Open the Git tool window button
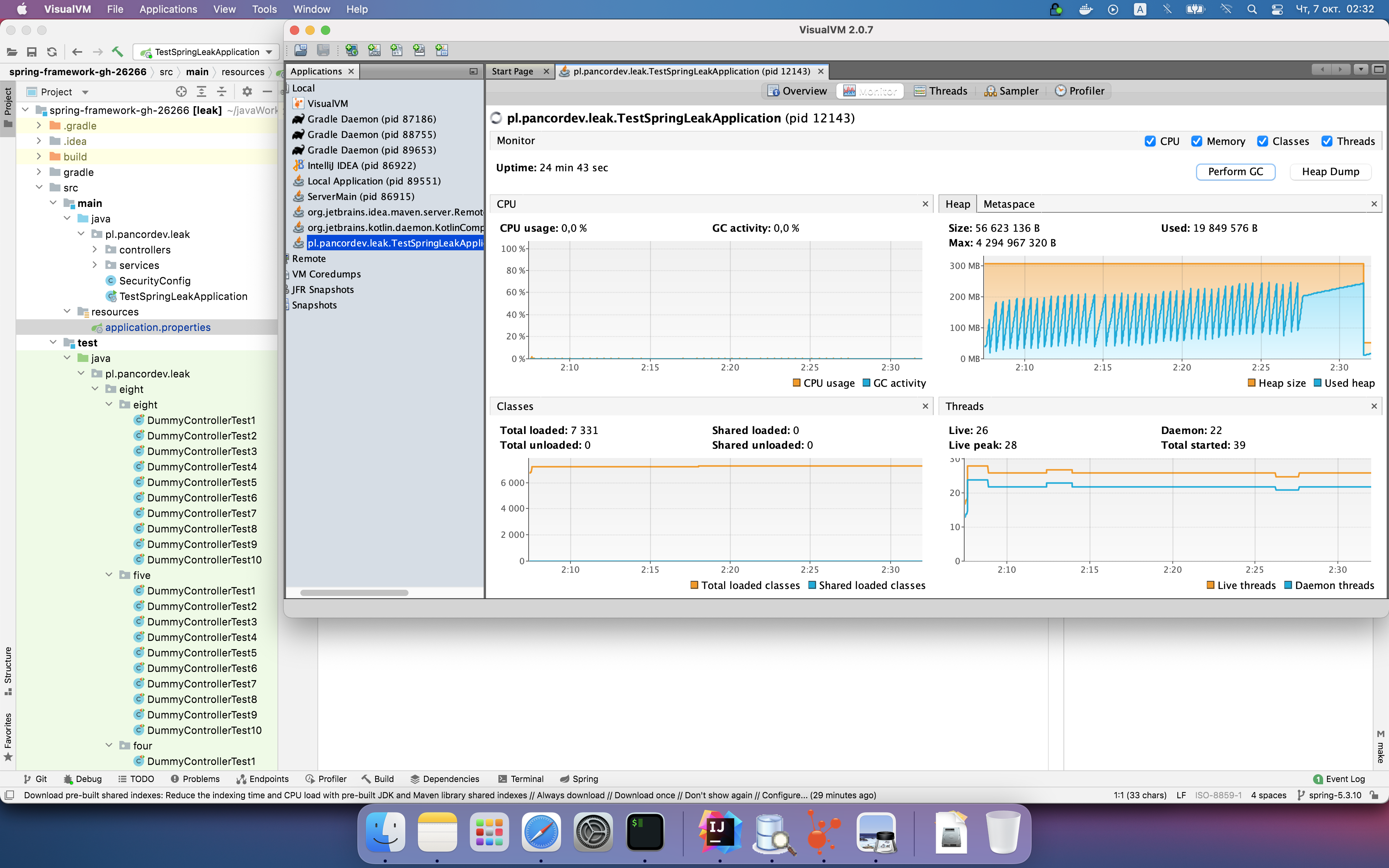1389x868 pixels. (x=35, y=779)
